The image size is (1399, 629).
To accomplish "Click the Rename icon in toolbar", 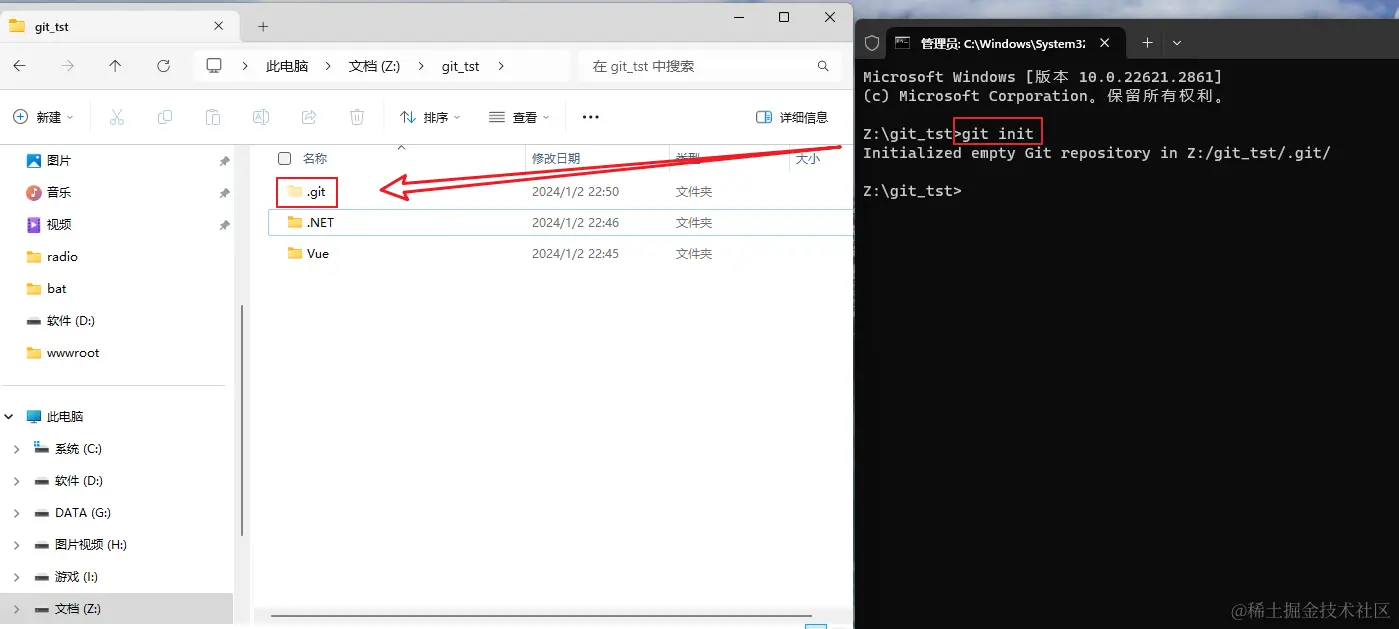I will click(261, 117).
